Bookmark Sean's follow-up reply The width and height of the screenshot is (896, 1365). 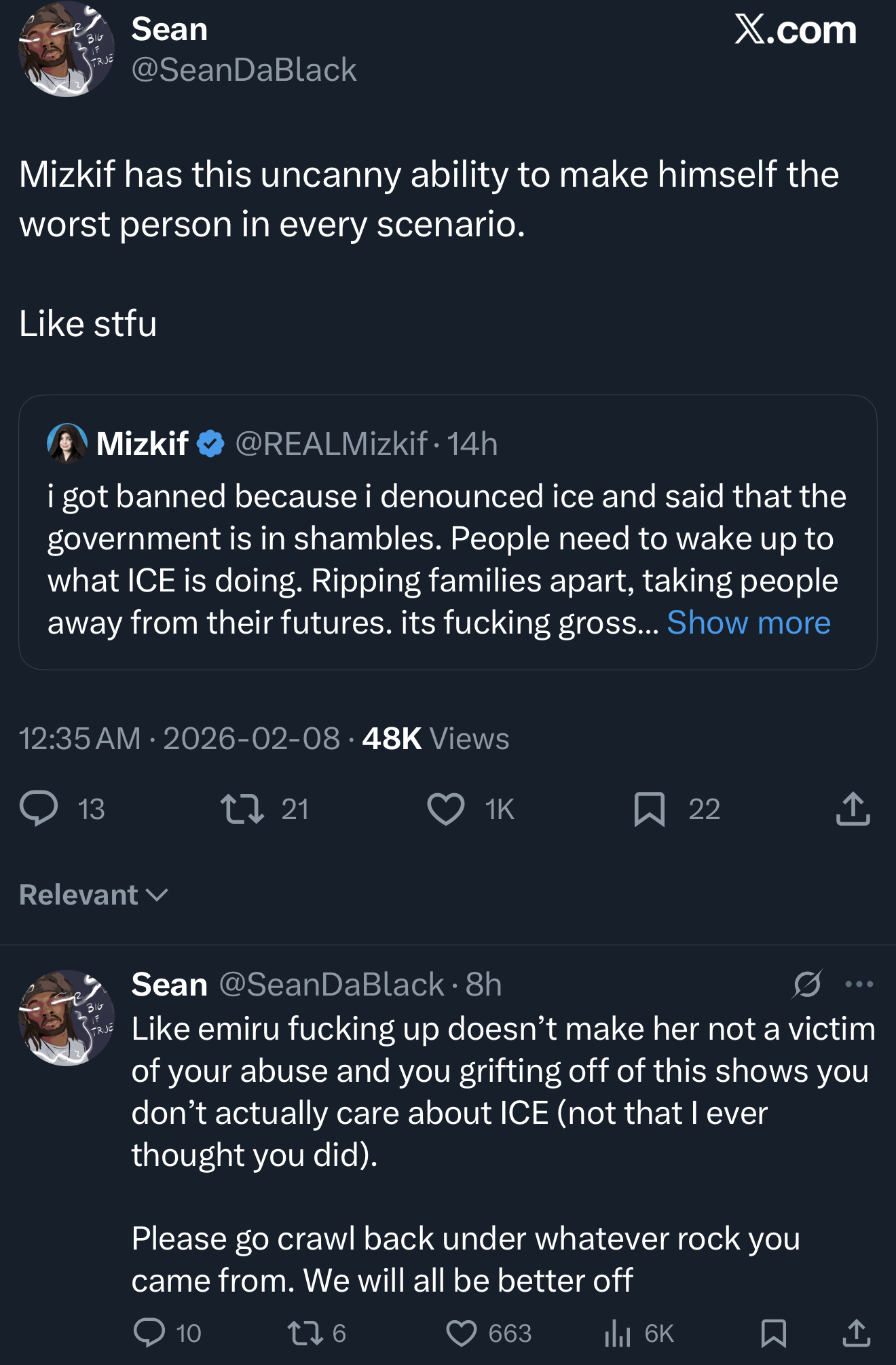[x=773, y=1332]
